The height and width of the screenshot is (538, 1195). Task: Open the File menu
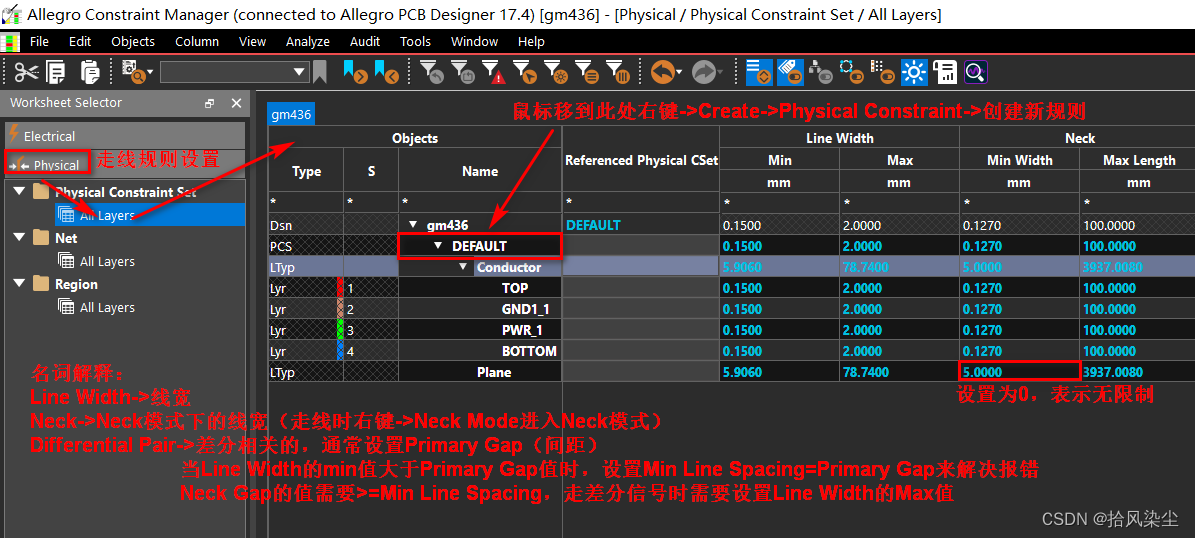[x=39, y=42]
